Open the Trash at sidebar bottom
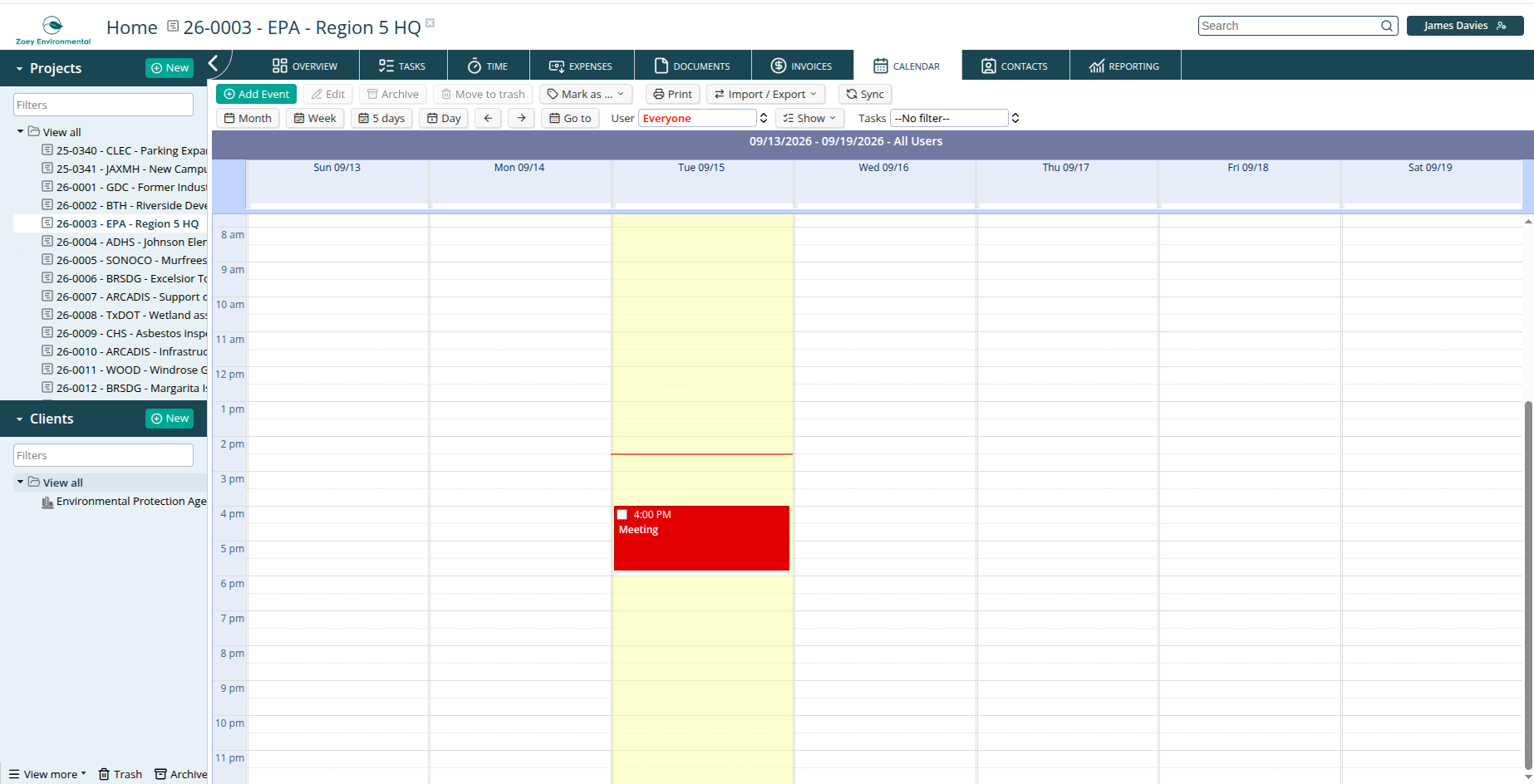The image size is (1534, 784). coord(120,774)
